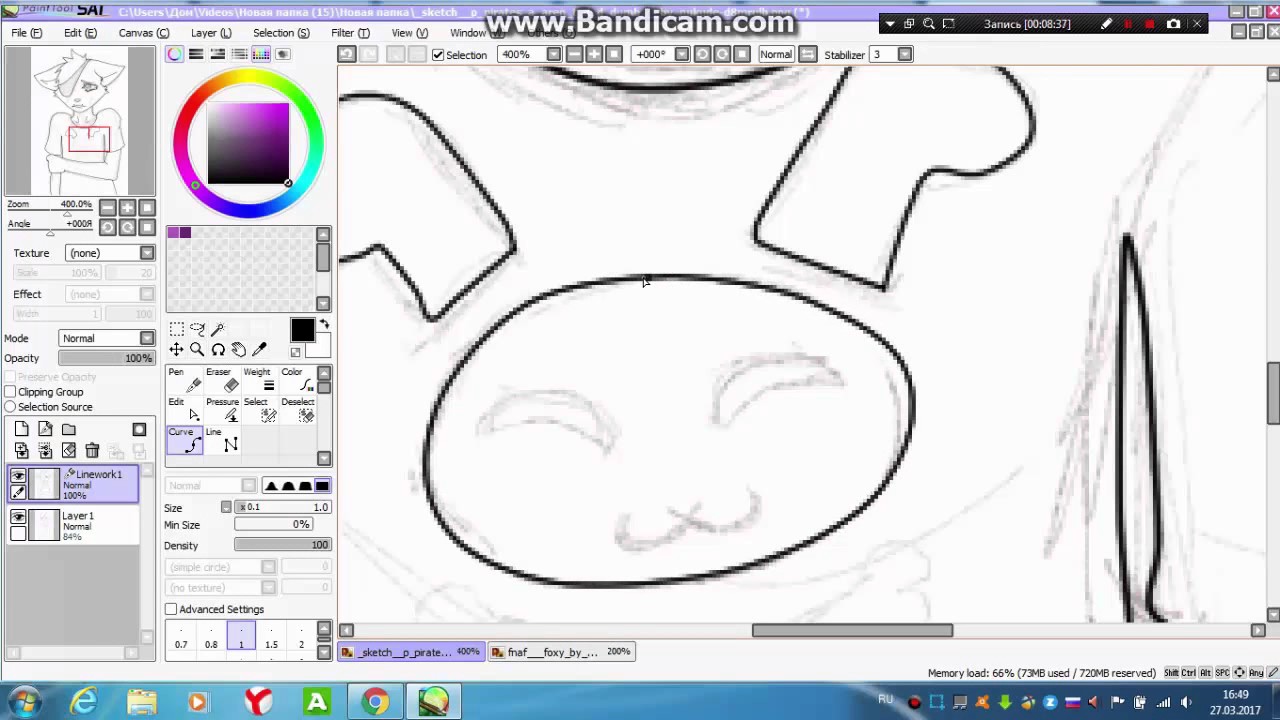Clear the layer with eraser-page icon
Viewport: 1280px width, 720px height.
pos(69,451)
